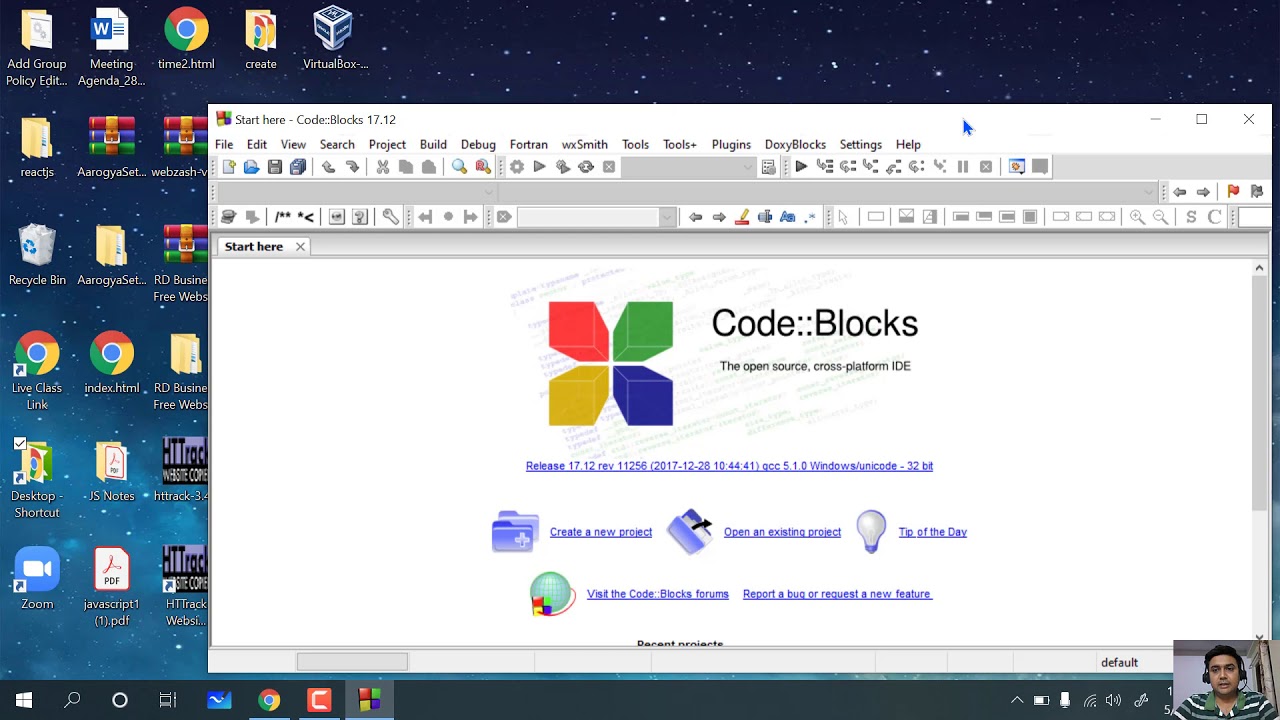This screenshot has height=720, width=1280.
Task: Click the Various info debugger icon
Action: click(1040, 167)
